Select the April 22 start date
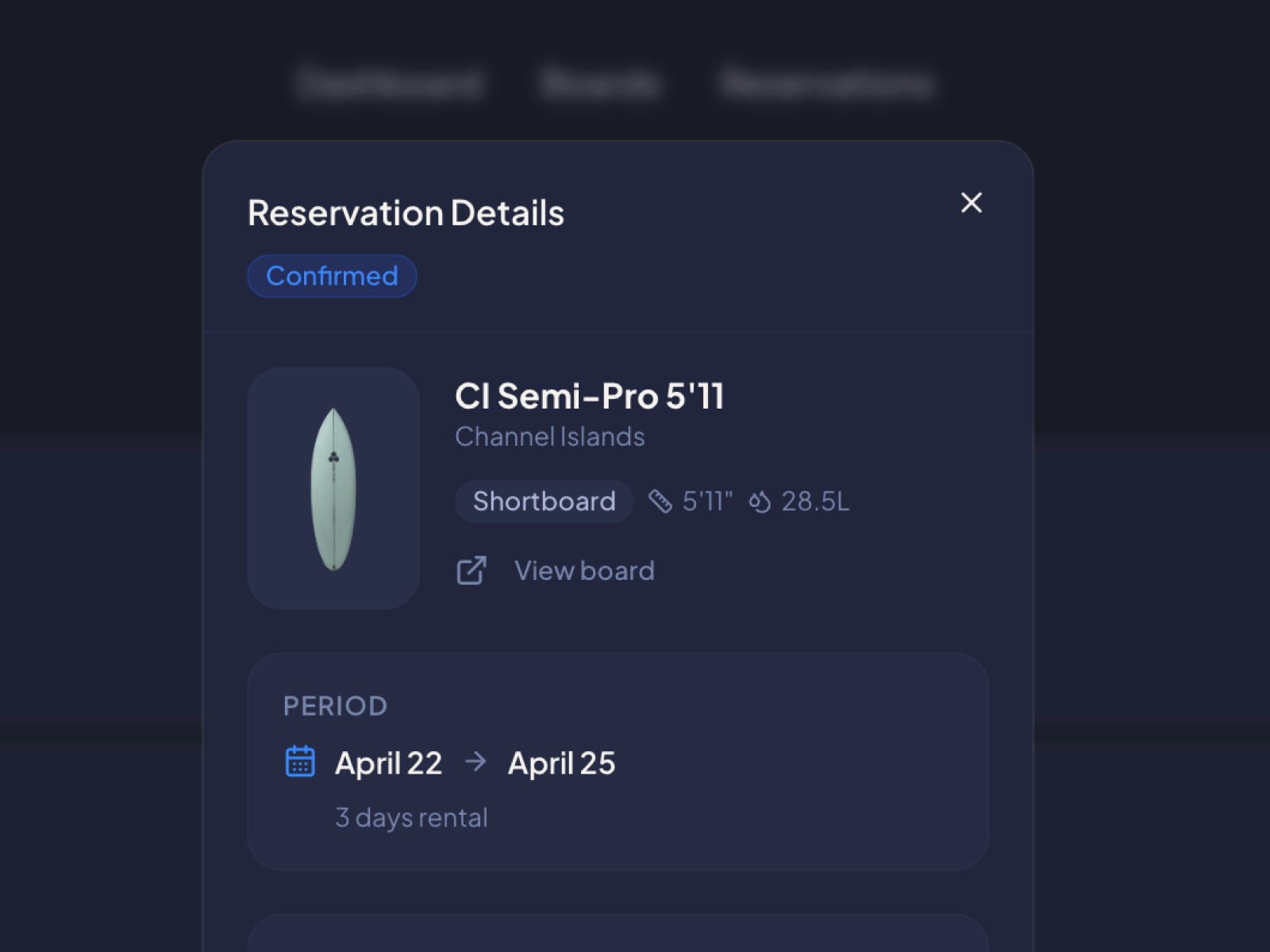 tap(389, 762)
